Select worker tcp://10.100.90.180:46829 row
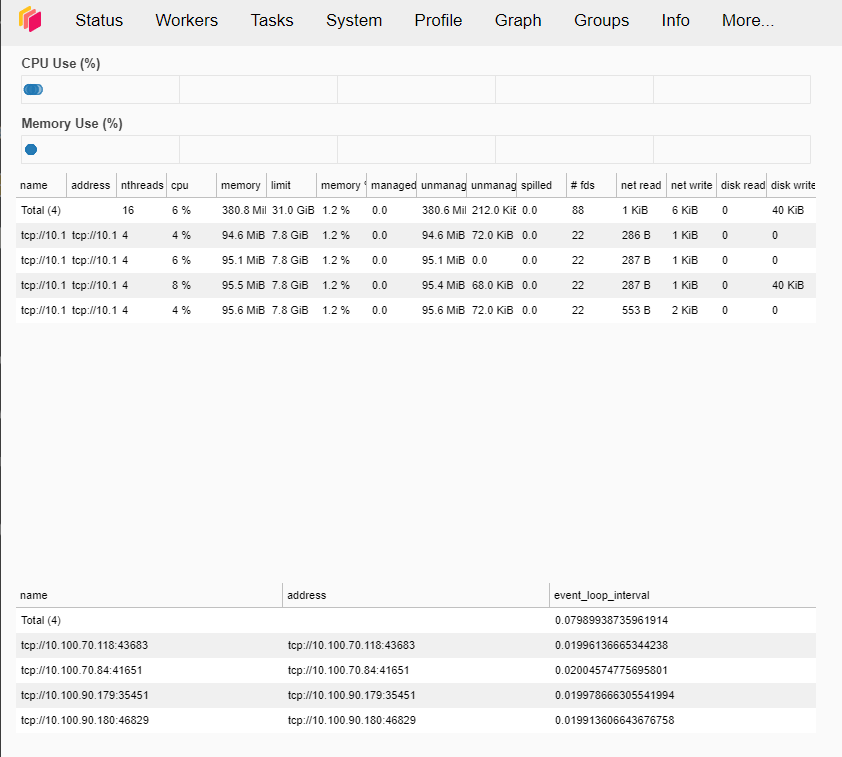The width and height of the screenshot is (842, 757). (84, 720)
